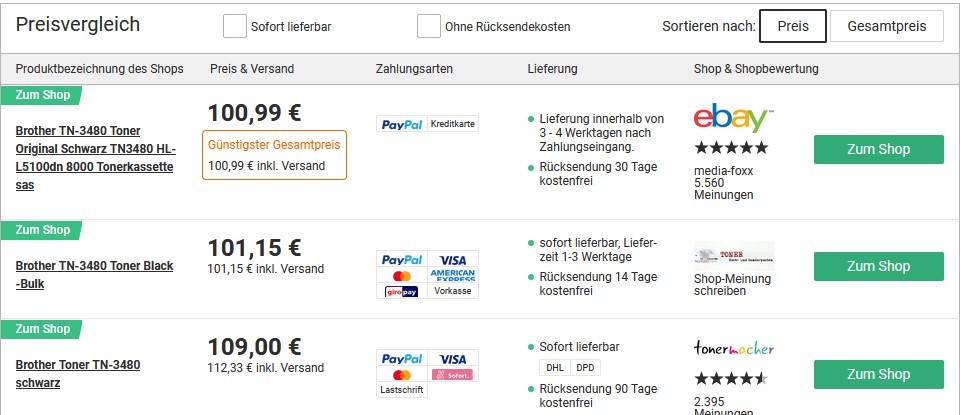Open Brother TN-3480 Toner Black -Bulk link
This screenshot has height=415, width=965.
tap(94, 275)
